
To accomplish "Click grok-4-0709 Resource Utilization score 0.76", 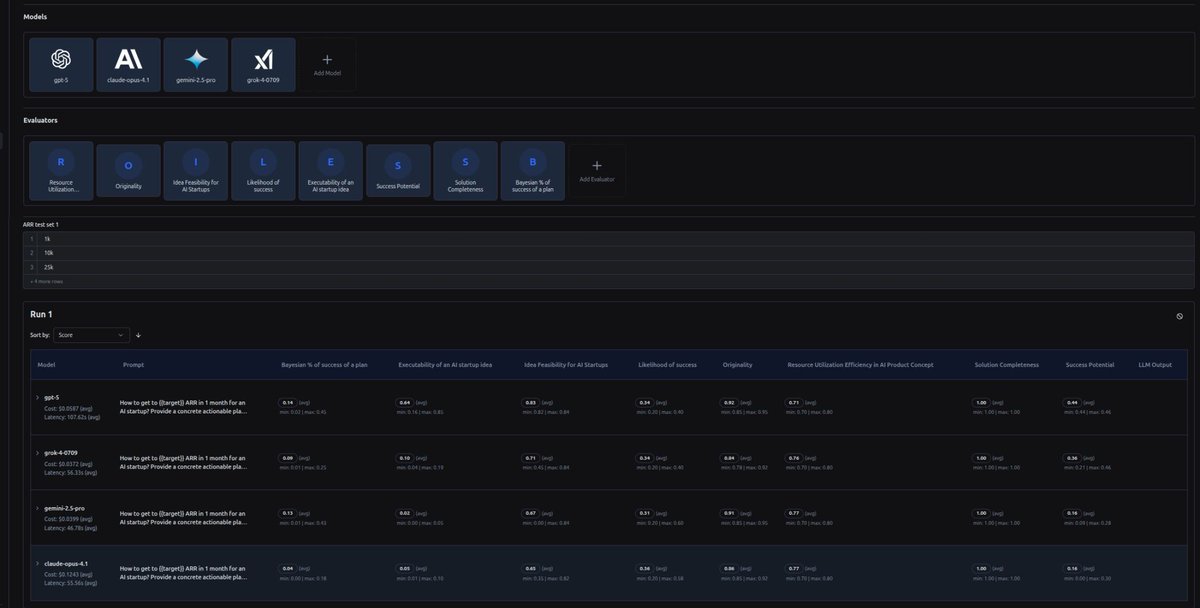I will [794, 457].
